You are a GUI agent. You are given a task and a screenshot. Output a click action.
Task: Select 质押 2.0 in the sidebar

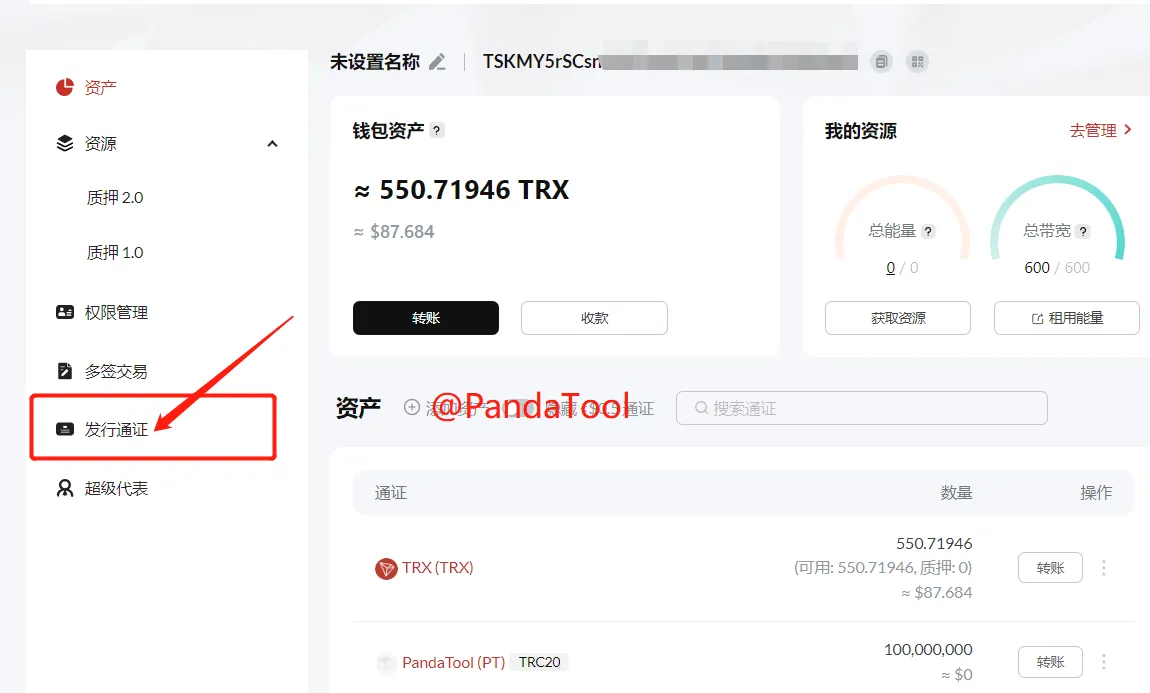tap(114, 197)
